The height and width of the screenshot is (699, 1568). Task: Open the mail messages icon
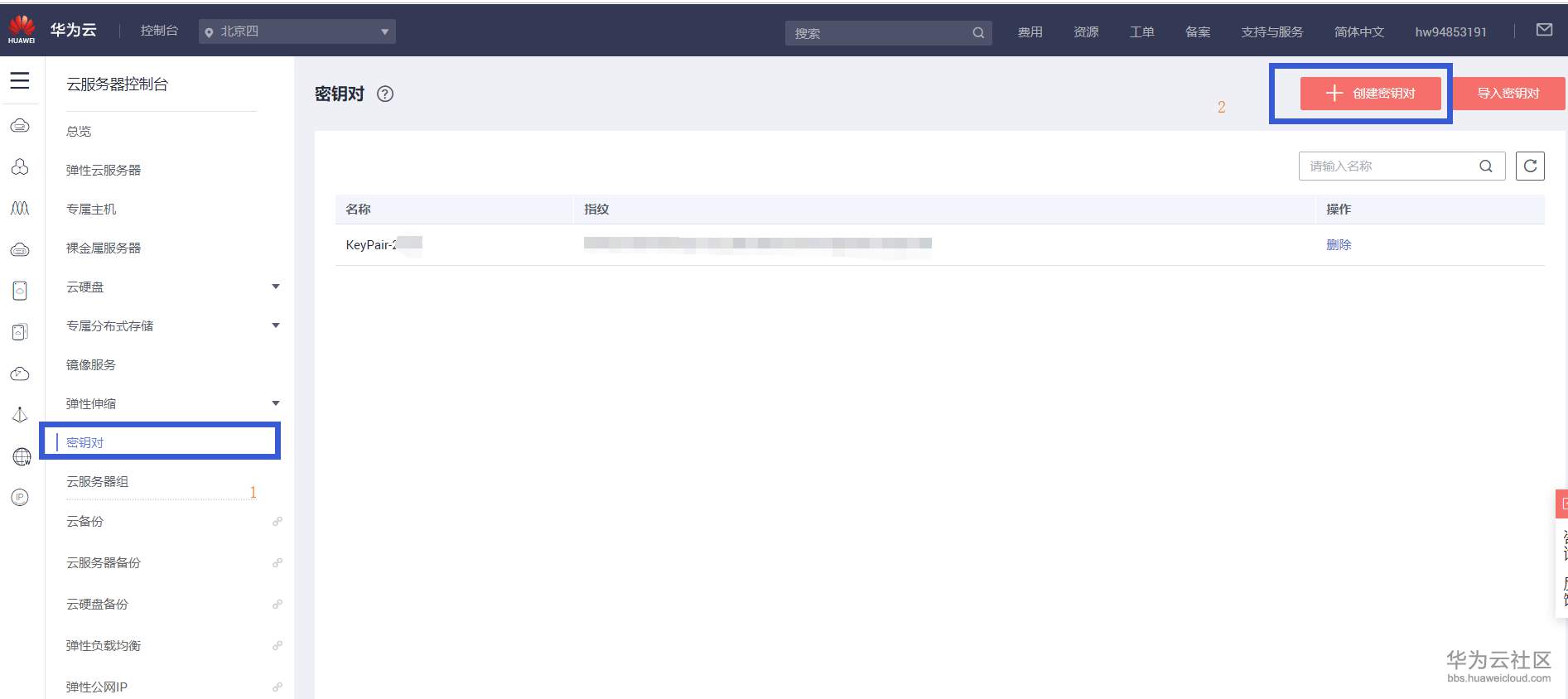click(1544, 30)
